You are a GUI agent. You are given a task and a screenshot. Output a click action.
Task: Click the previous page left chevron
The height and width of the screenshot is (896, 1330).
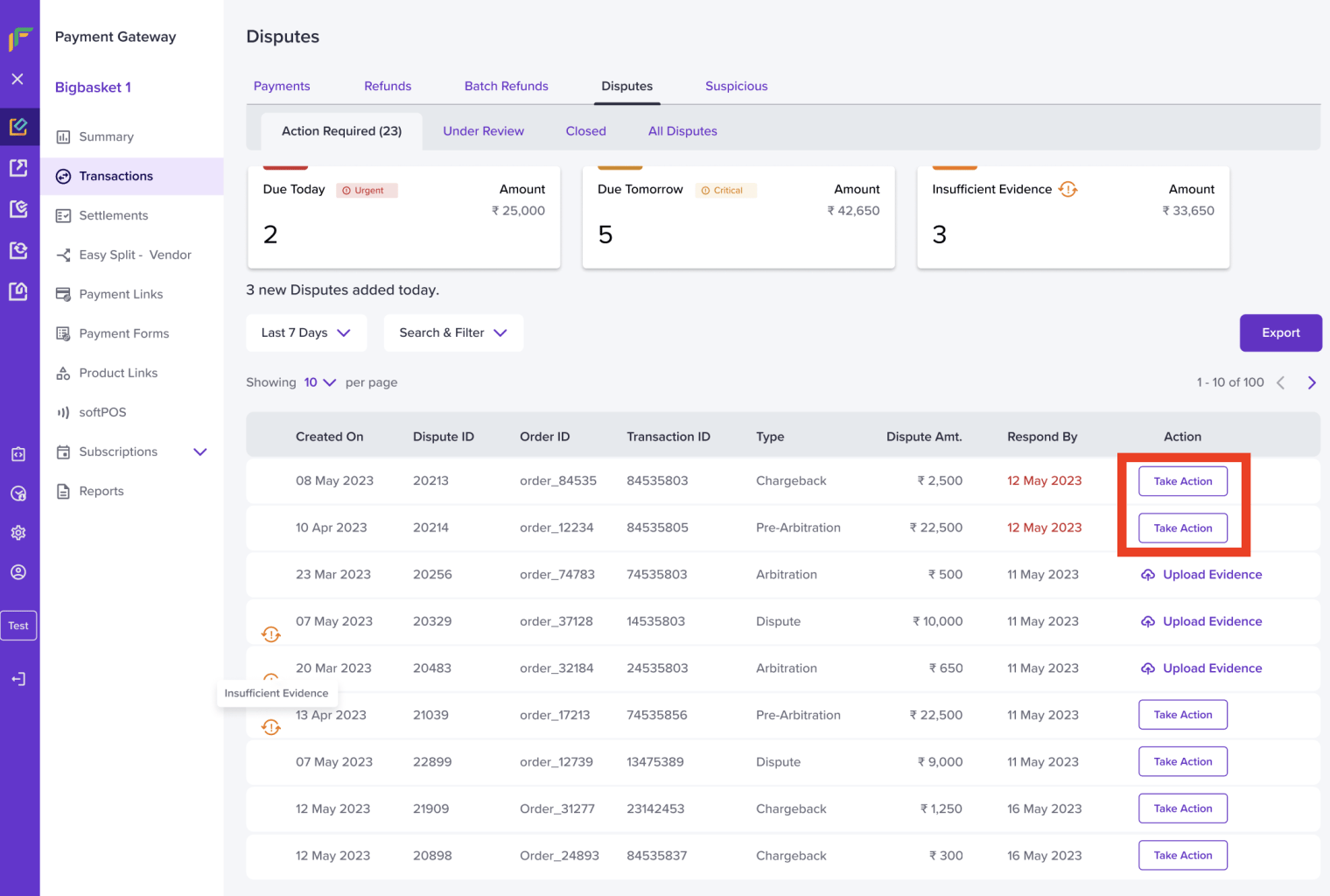coord(1280,382)
